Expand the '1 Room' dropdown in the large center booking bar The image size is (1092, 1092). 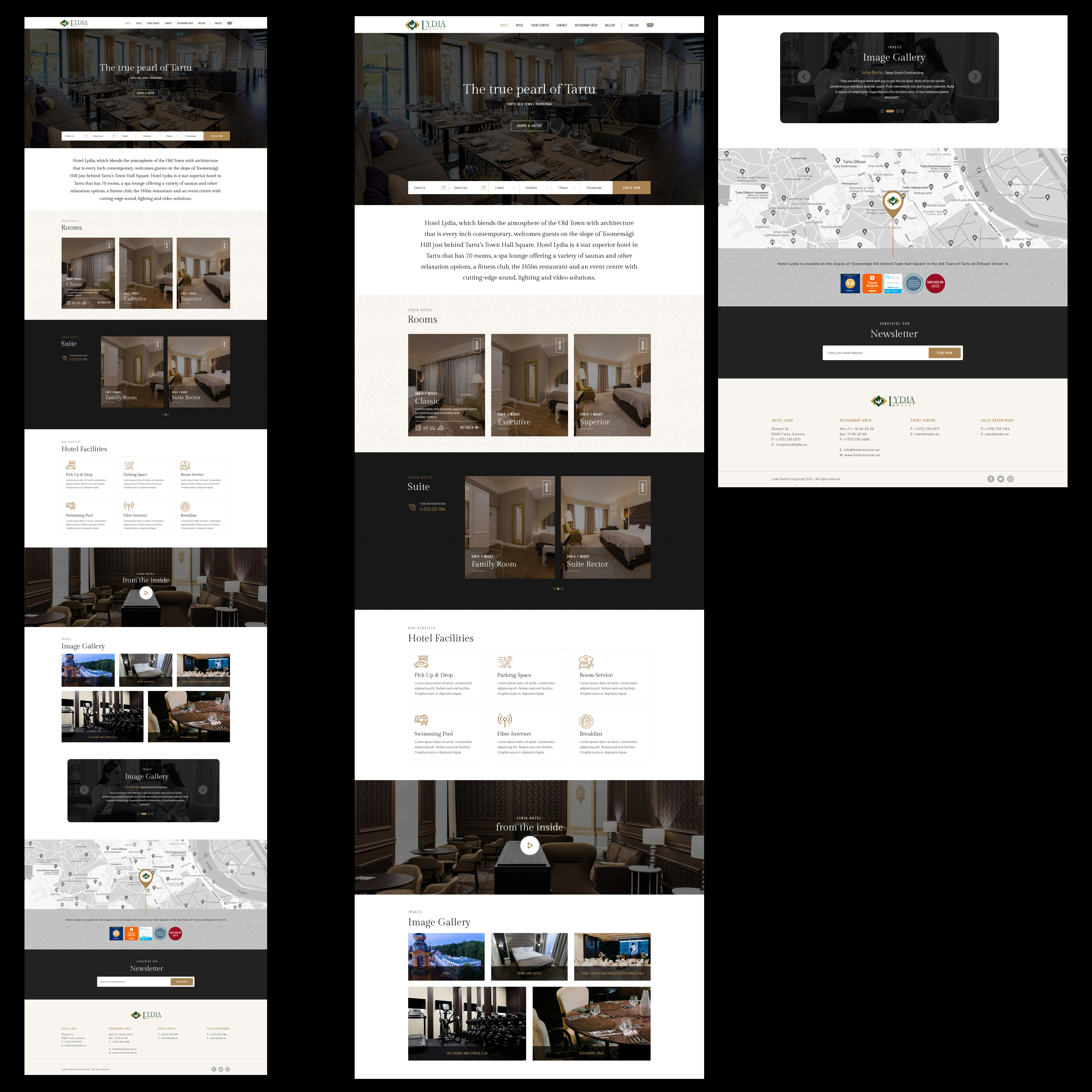click(567, 188)
